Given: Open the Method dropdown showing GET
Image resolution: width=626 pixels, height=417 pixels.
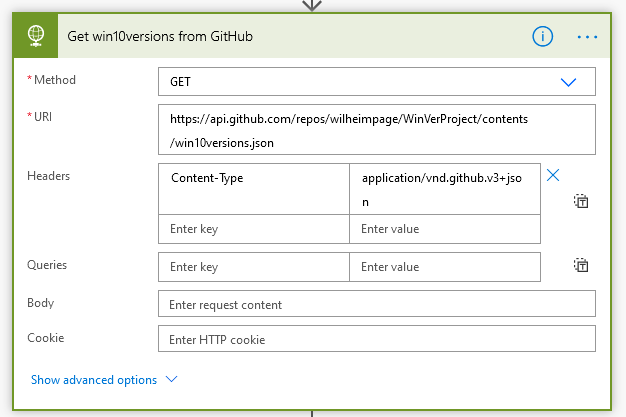Looking at the screenshot, I should pyautogui.click(x=376, y=81).
